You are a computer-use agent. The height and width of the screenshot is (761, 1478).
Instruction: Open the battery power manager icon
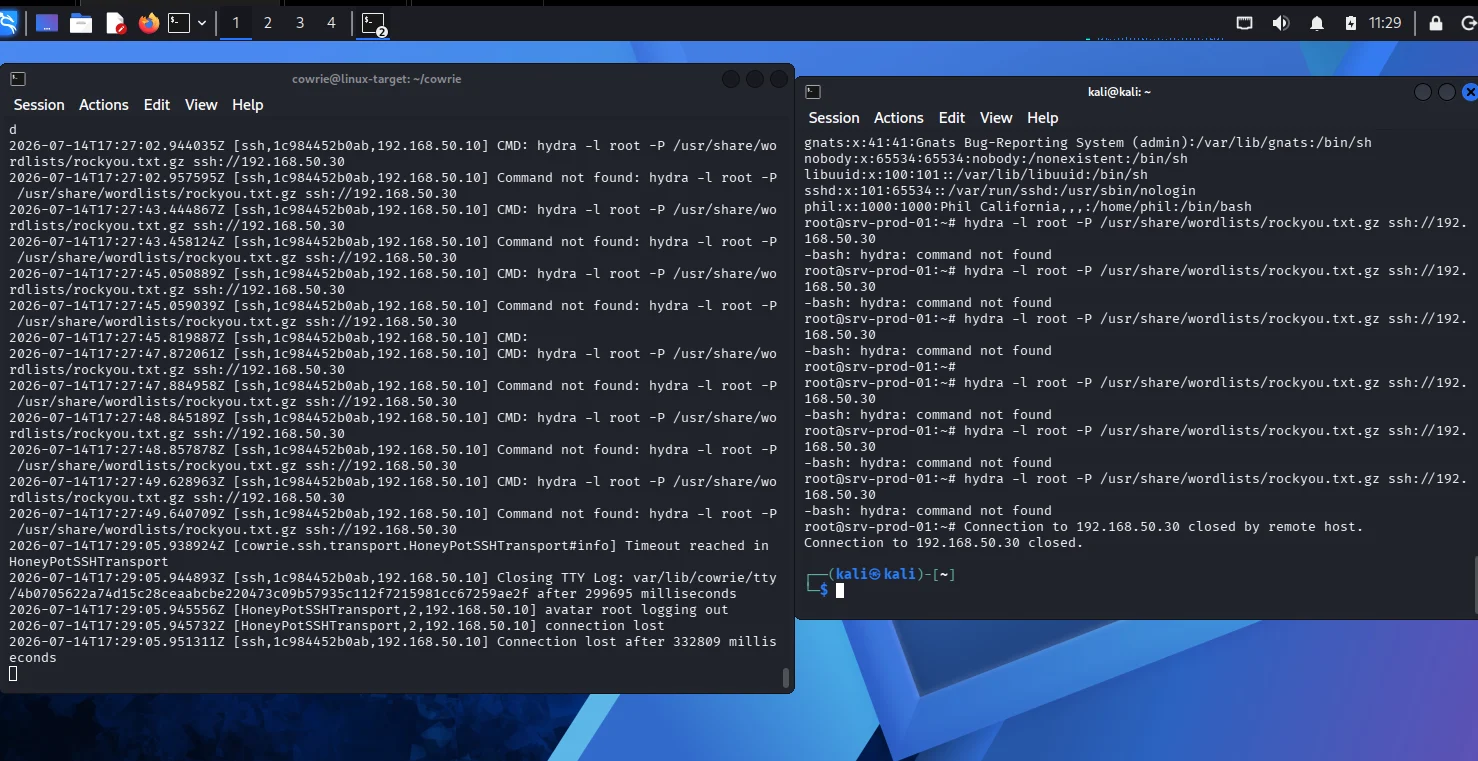tap(1351, 23)
